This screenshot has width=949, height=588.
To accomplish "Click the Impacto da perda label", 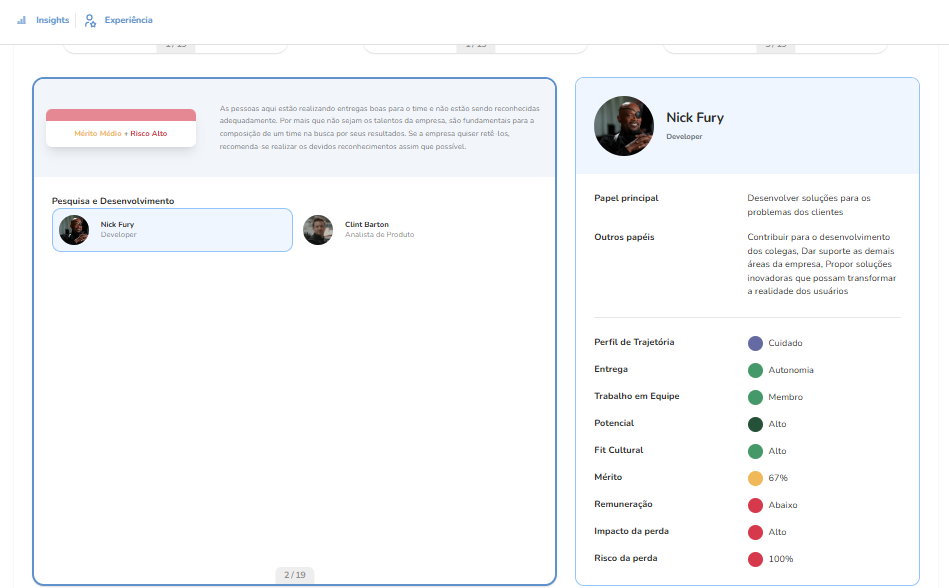I will point(631,531).
